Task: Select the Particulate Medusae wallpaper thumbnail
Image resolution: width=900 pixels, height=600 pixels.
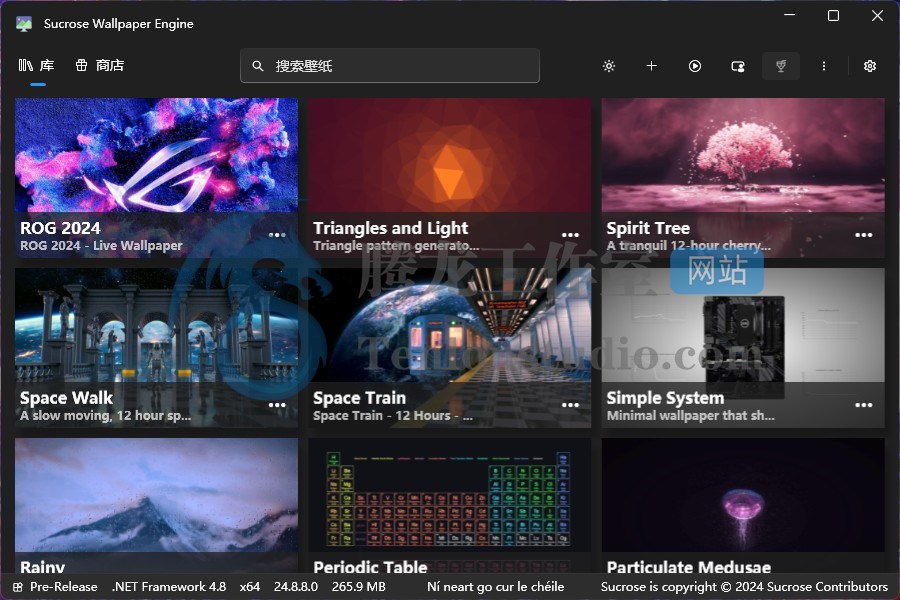Action: click(743, 495)
